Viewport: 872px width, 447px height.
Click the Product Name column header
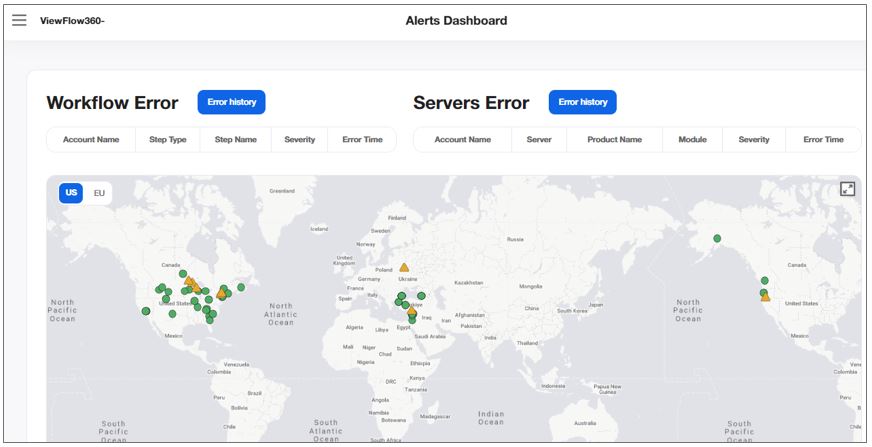614,140
